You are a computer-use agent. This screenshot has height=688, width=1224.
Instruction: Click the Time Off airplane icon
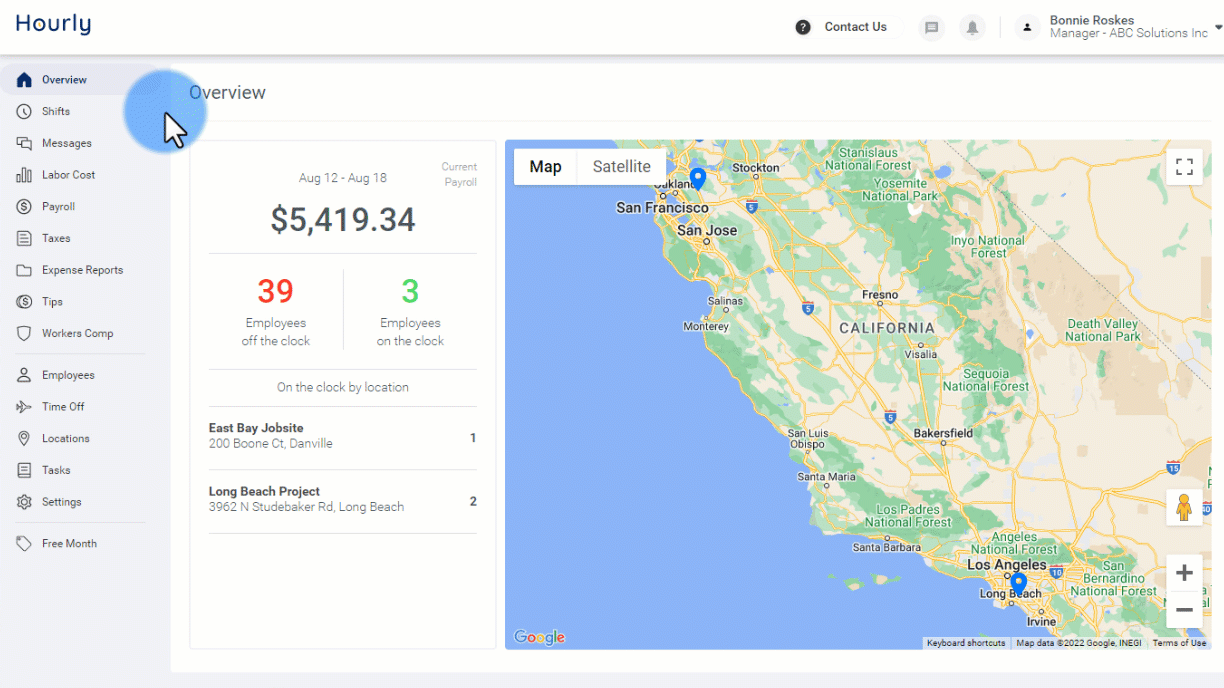[24, 407]
